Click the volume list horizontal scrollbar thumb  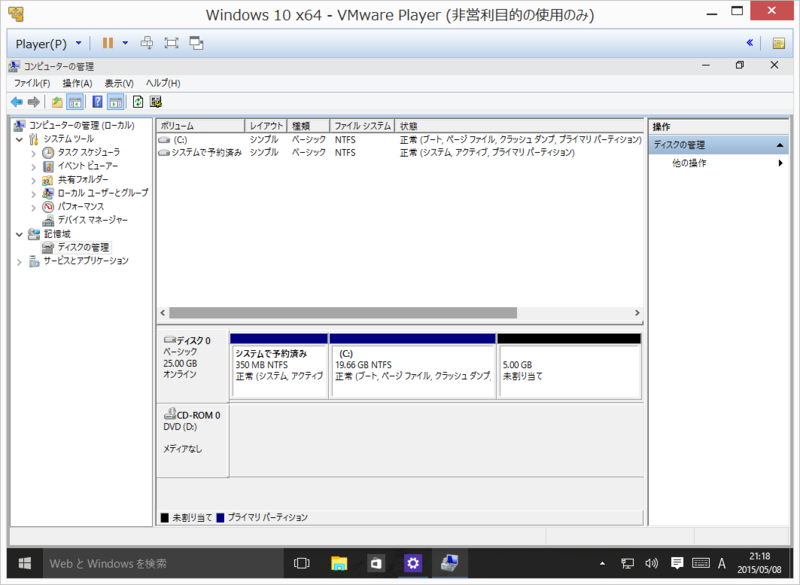click(x=343, y=313)
